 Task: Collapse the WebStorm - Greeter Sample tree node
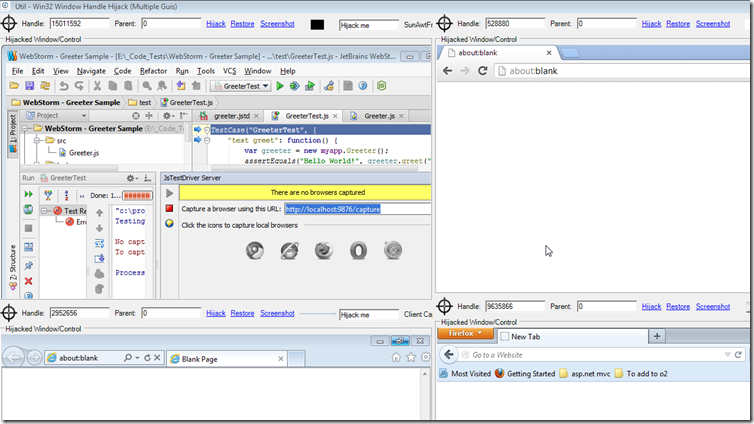pyautogui.click(x=25, y=128)
